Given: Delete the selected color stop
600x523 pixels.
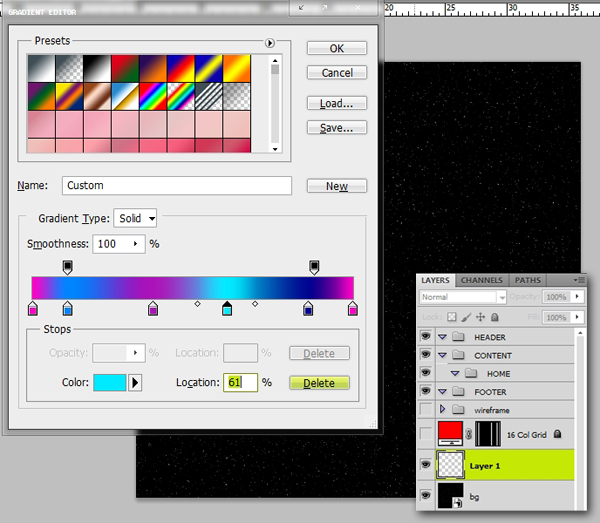Looking at the screenshot, I should click(320, 383).
